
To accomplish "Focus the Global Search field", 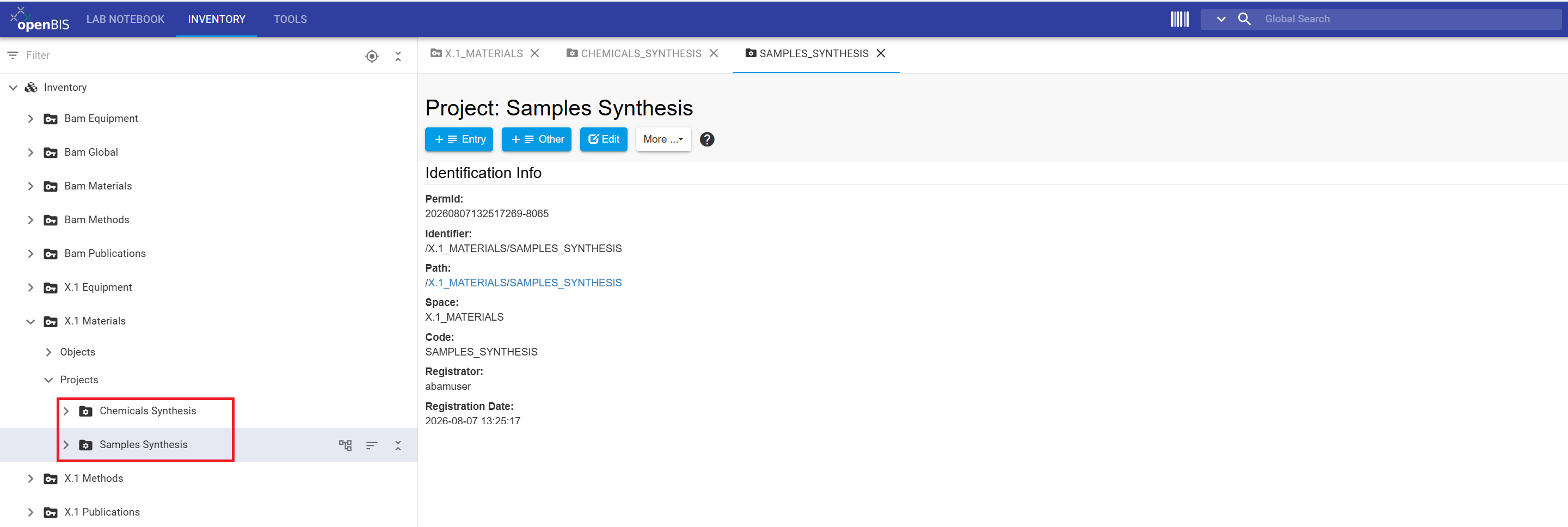I will pos(1410,19).
